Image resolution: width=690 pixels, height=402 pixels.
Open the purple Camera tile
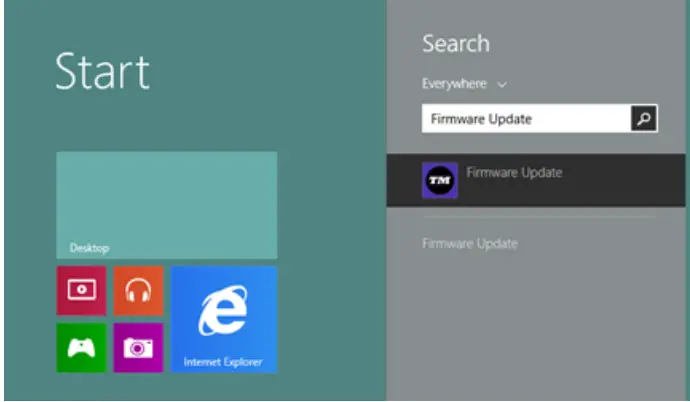point(138,347)
